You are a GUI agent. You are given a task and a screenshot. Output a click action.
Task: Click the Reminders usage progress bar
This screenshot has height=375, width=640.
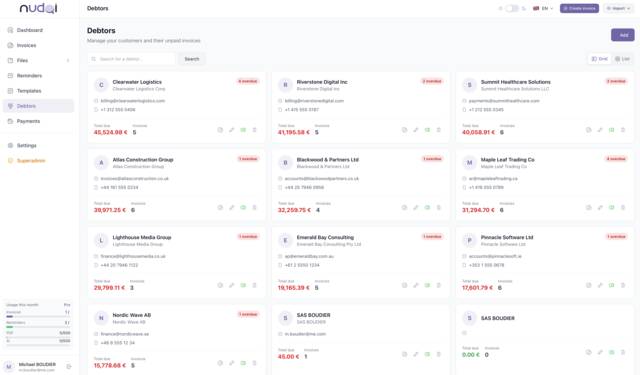(x=38, y=327)
